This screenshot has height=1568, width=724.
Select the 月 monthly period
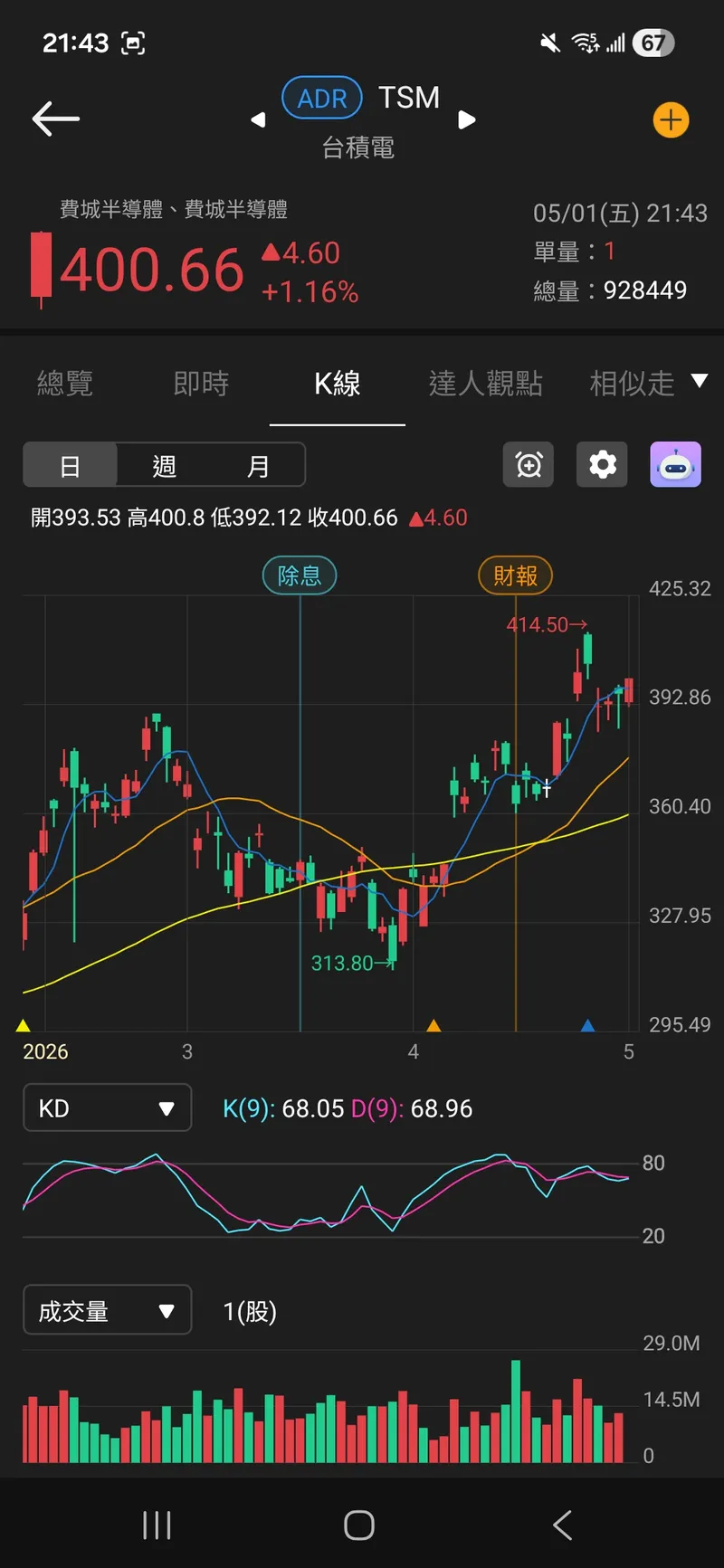pyautogui.click(x=258, y=465)
